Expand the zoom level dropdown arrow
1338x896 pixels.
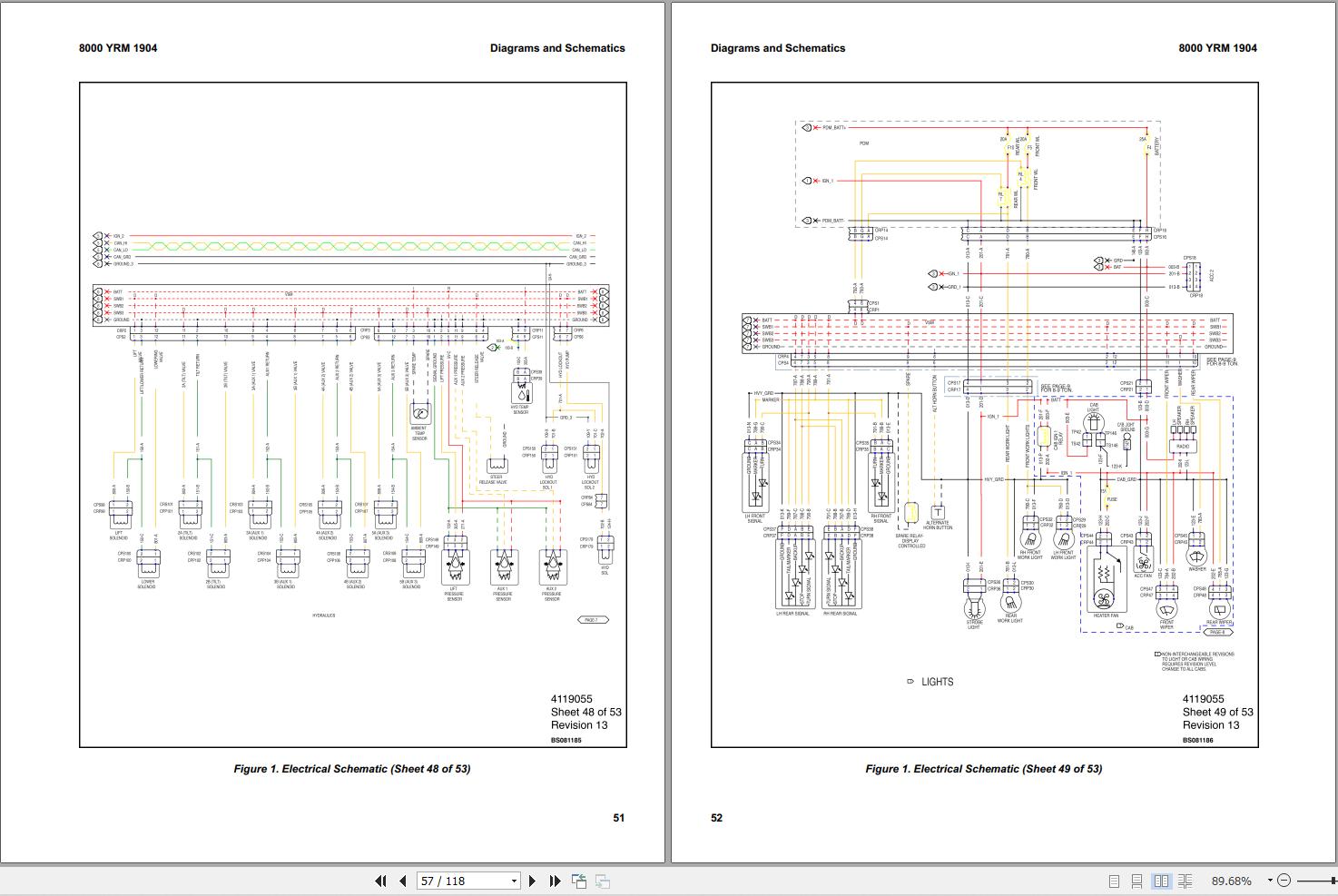click(x=1270, y=881)
